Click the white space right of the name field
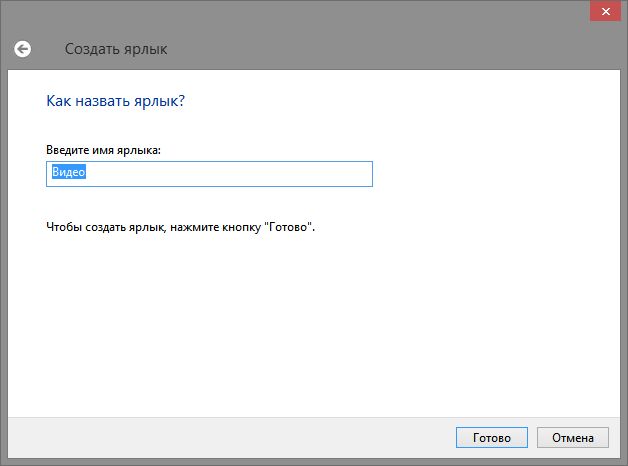 click(x=480, y=174)
